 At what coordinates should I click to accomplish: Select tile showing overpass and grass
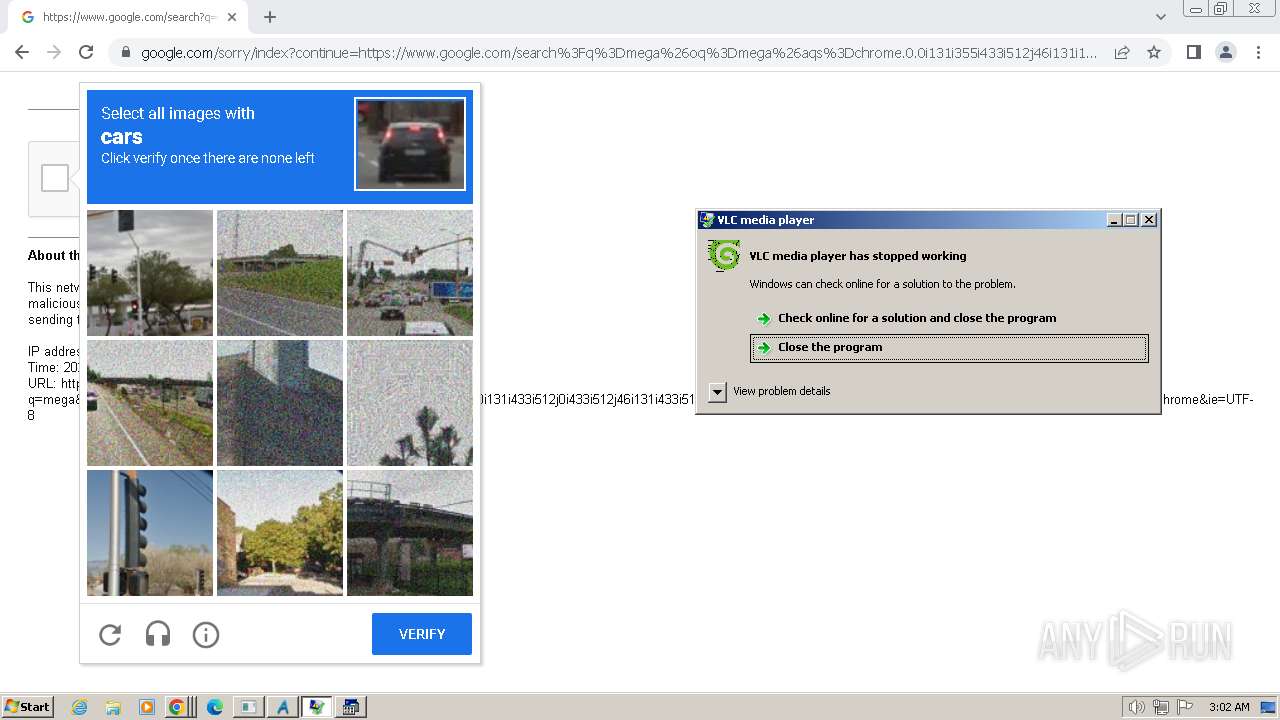pos(280,273)
